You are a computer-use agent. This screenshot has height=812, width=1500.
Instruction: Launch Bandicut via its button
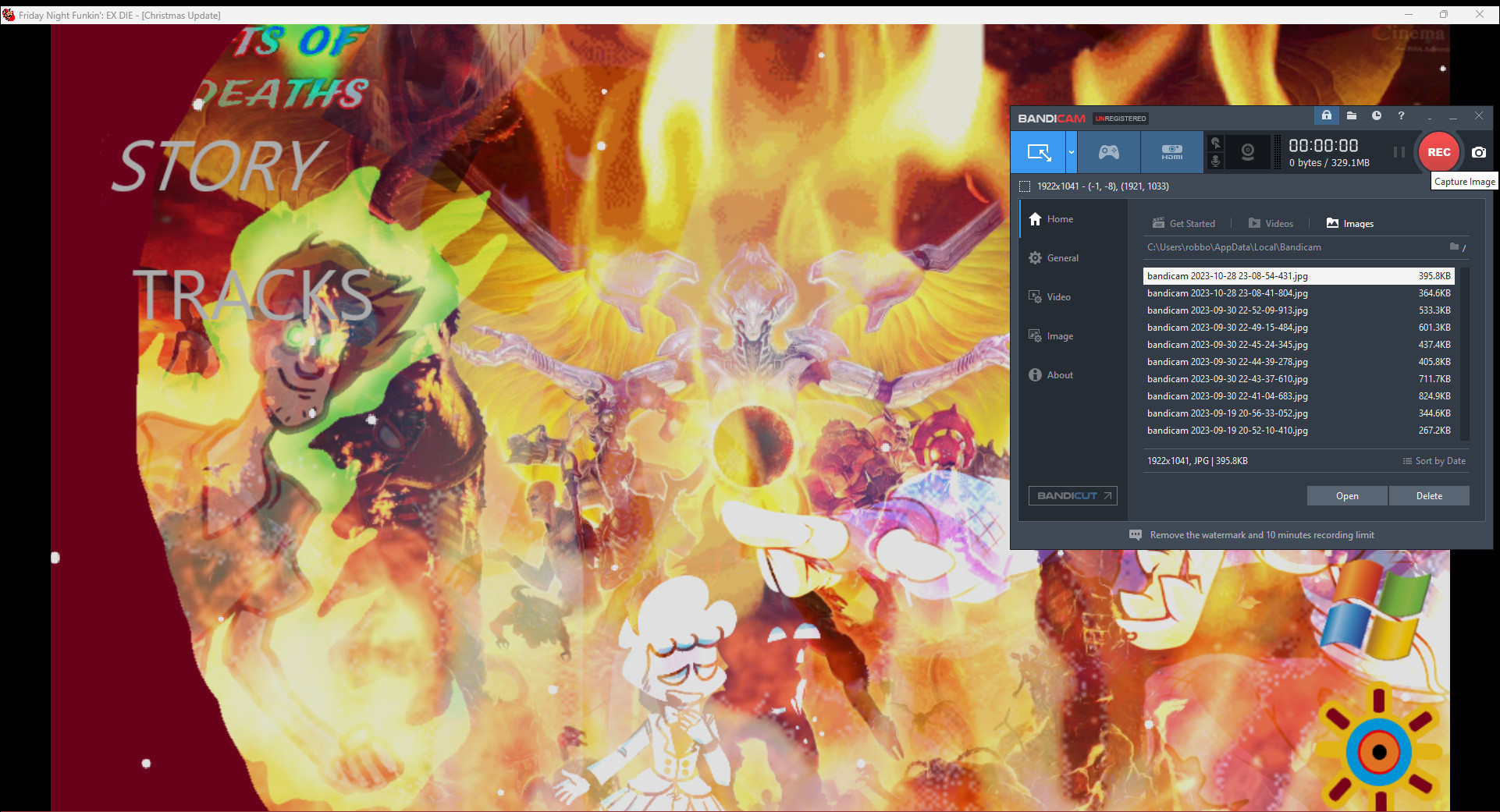coord(1072,495)
